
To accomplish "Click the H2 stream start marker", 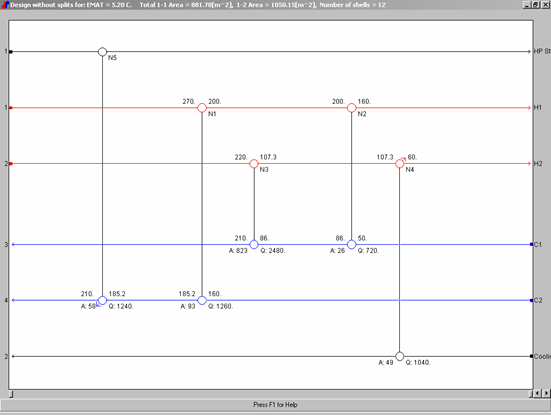I will coord(11,163).
